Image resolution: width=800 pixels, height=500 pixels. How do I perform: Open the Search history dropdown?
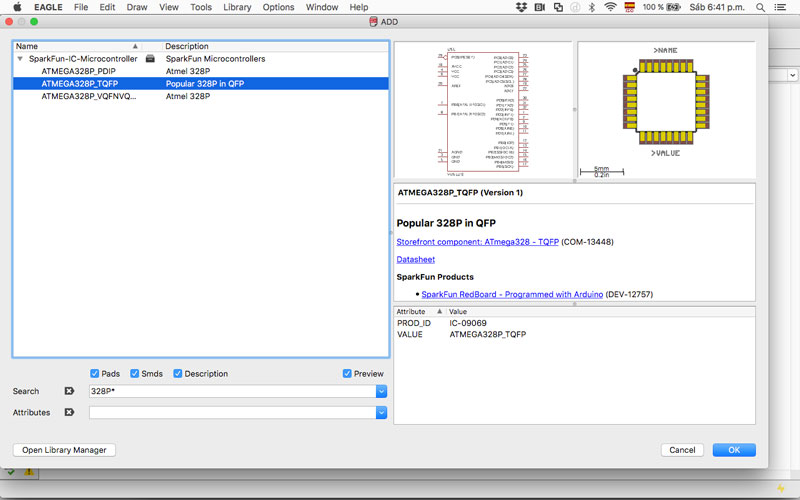[x=381, y=391]
